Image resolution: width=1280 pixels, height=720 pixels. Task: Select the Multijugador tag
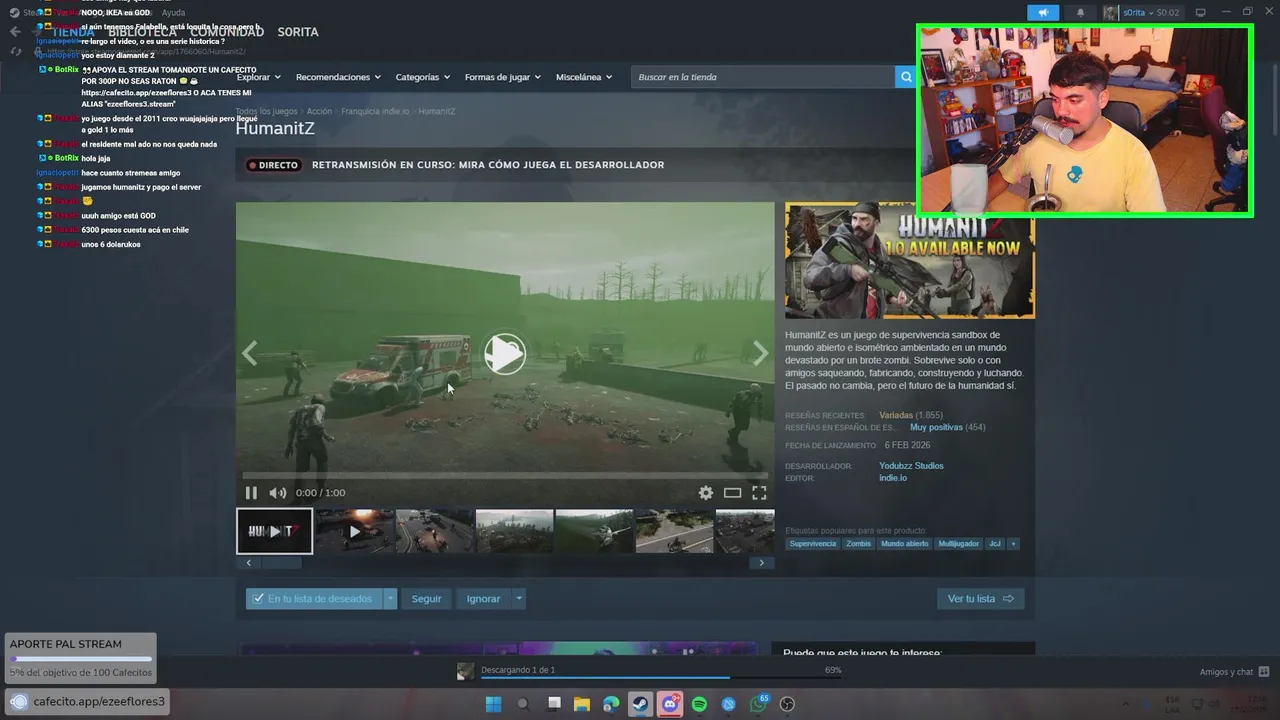click(x=958, y=544)
